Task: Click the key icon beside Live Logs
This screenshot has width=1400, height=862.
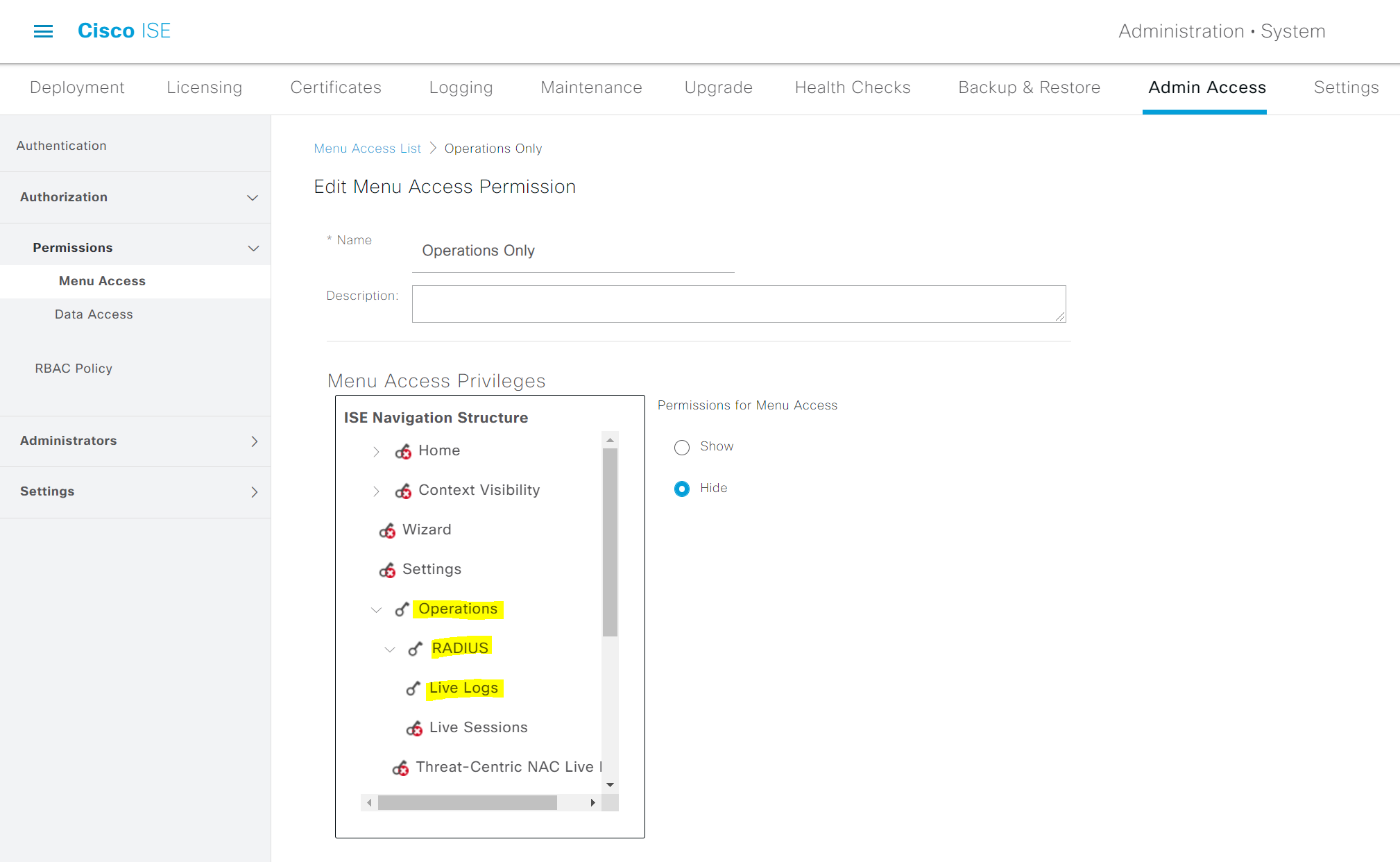Action: tap(413, 688)
